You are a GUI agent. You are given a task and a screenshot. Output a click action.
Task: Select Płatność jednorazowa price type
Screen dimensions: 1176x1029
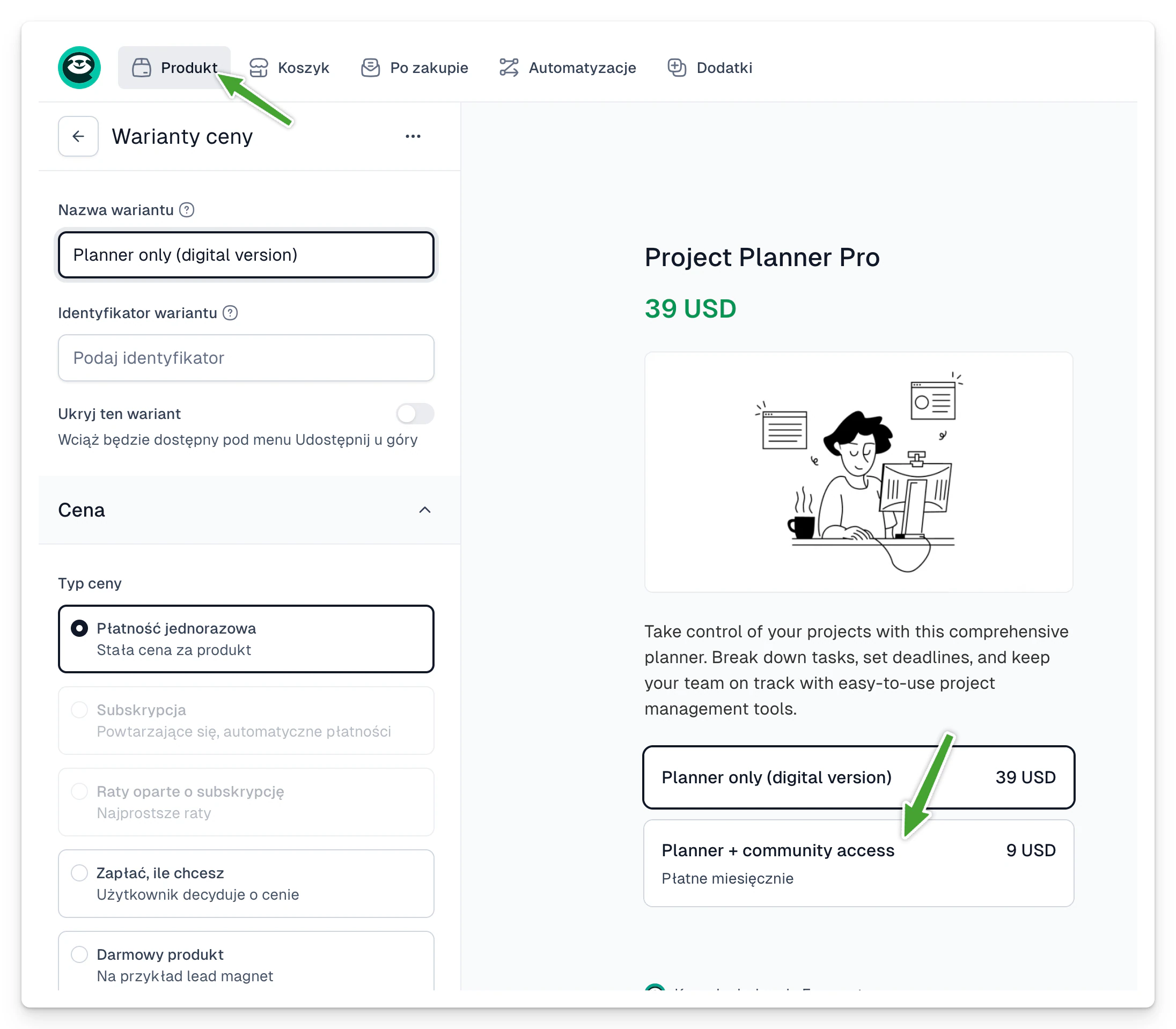coord(246,639)
